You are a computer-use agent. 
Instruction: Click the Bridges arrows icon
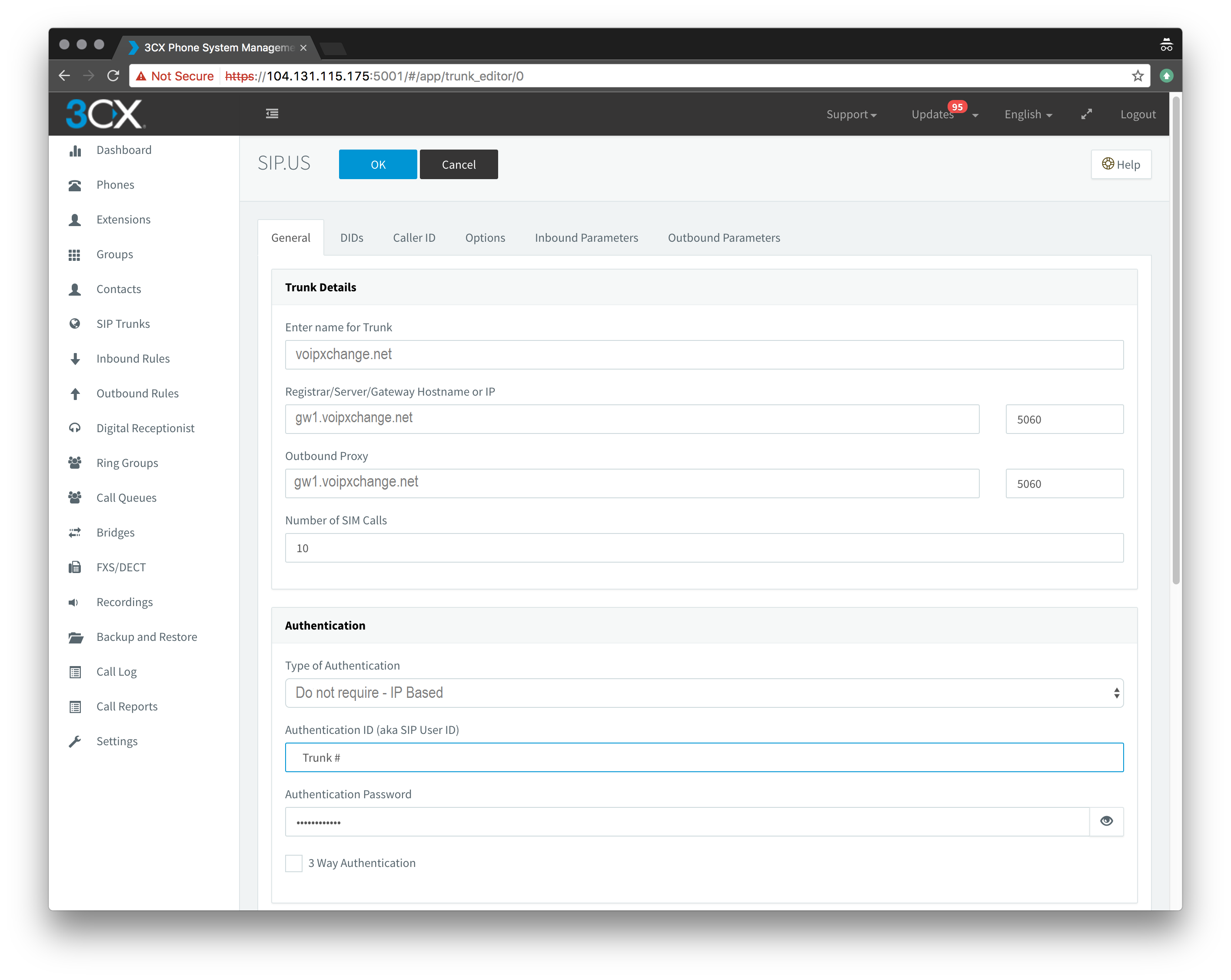point(75,533)
